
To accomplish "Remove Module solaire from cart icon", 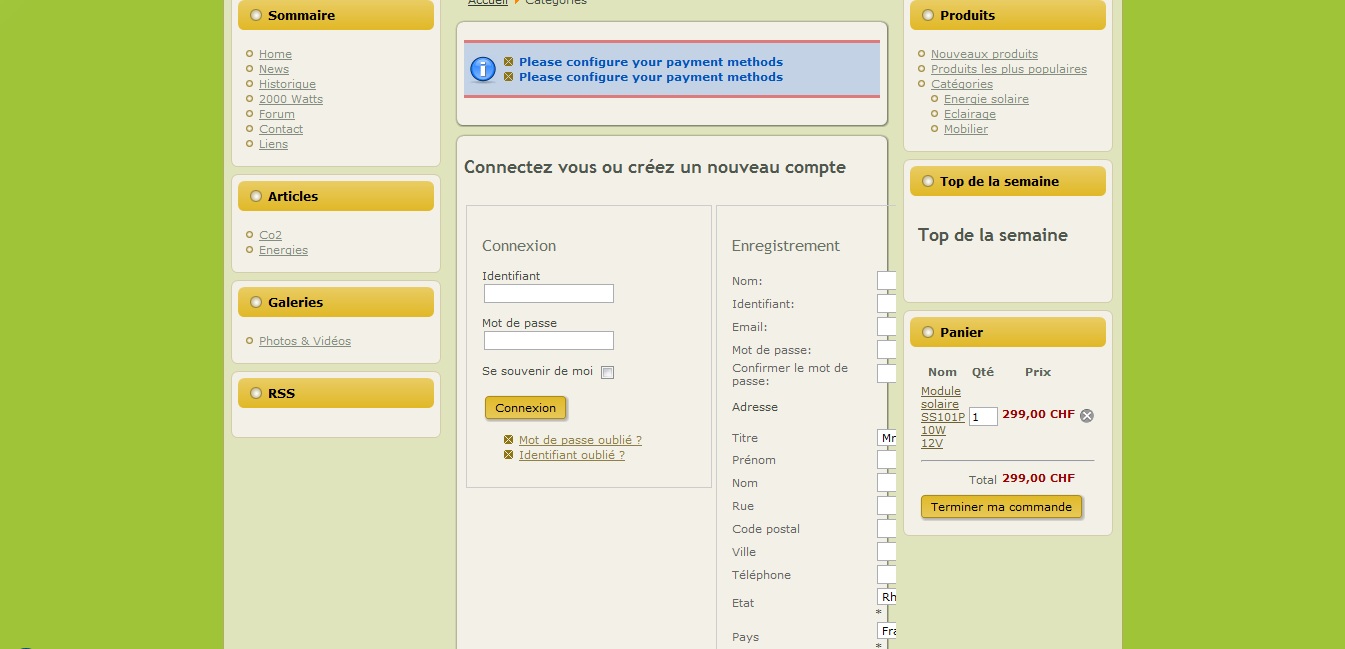I will pyautogui.click(x=1087, y=416).
